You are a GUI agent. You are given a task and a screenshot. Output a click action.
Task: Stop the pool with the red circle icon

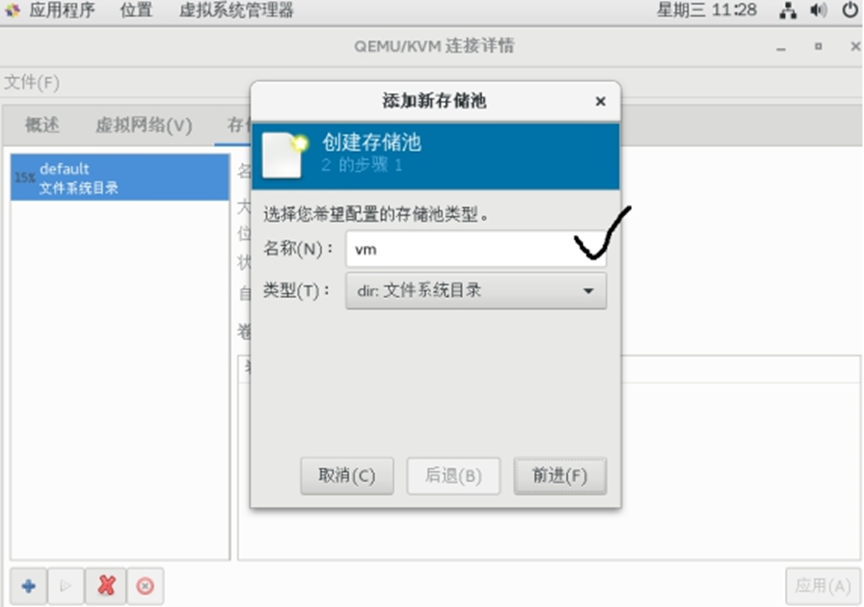[145, 586]
